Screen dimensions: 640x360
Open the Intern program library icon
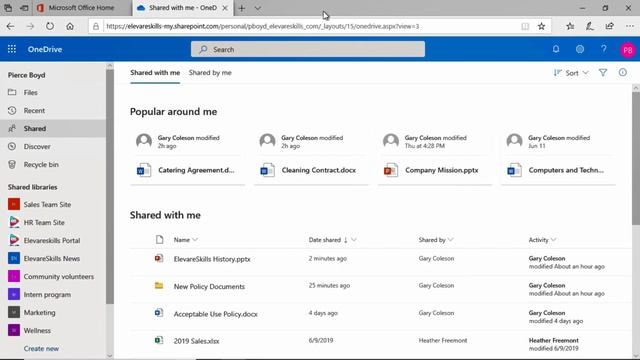pyautogui.click(x=14, y=294)
